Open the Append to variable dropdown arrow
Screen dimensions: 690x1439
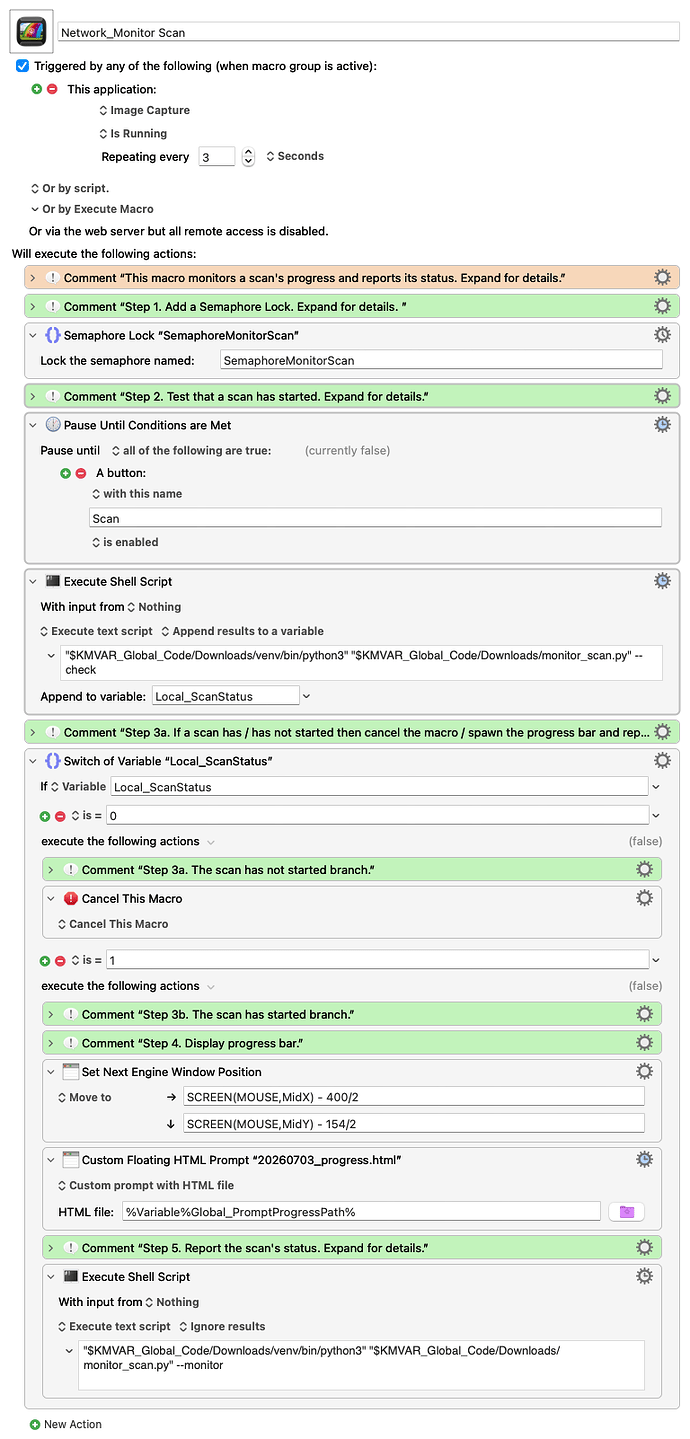click(306, 696)
